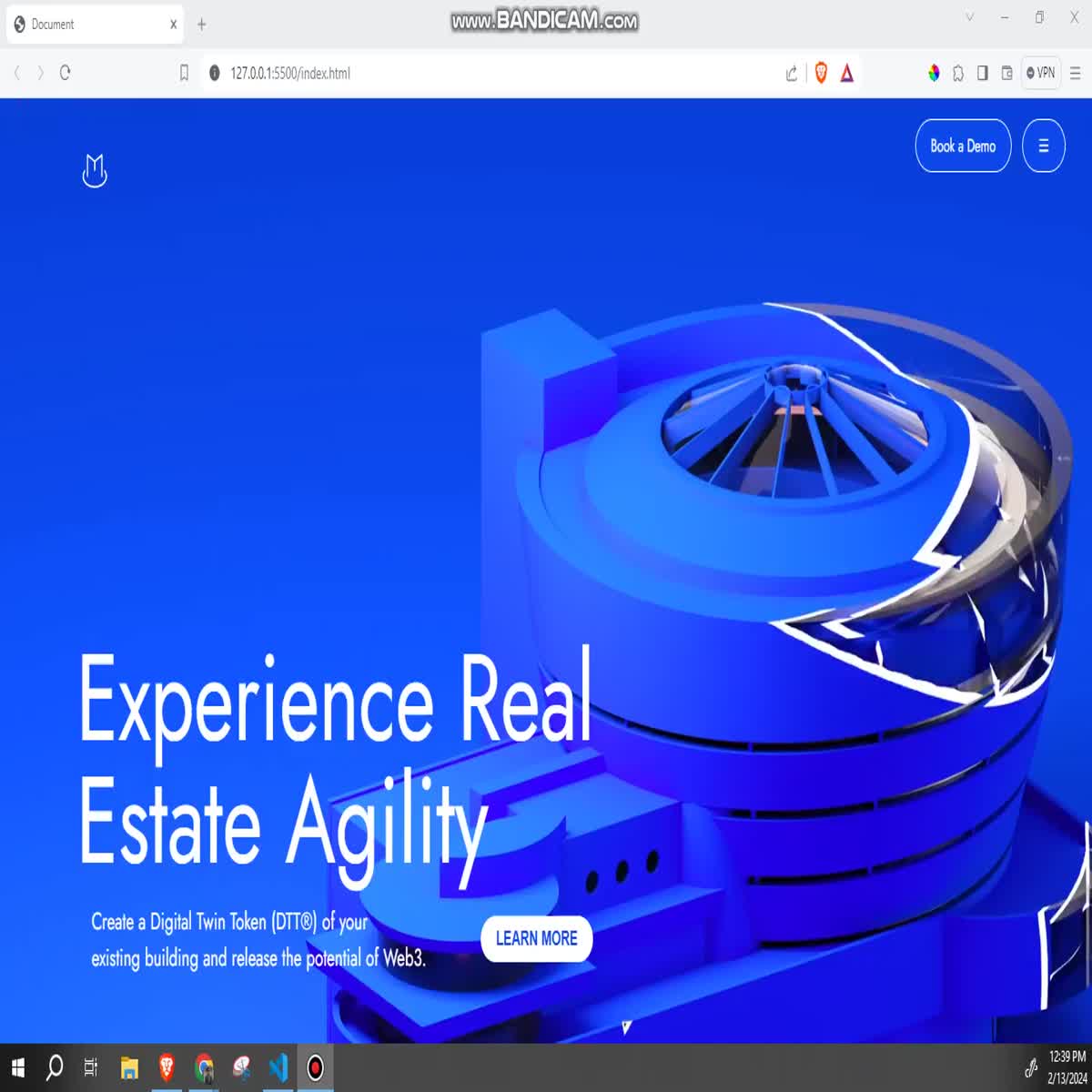Click the VPN button

tap(1041, 73)
